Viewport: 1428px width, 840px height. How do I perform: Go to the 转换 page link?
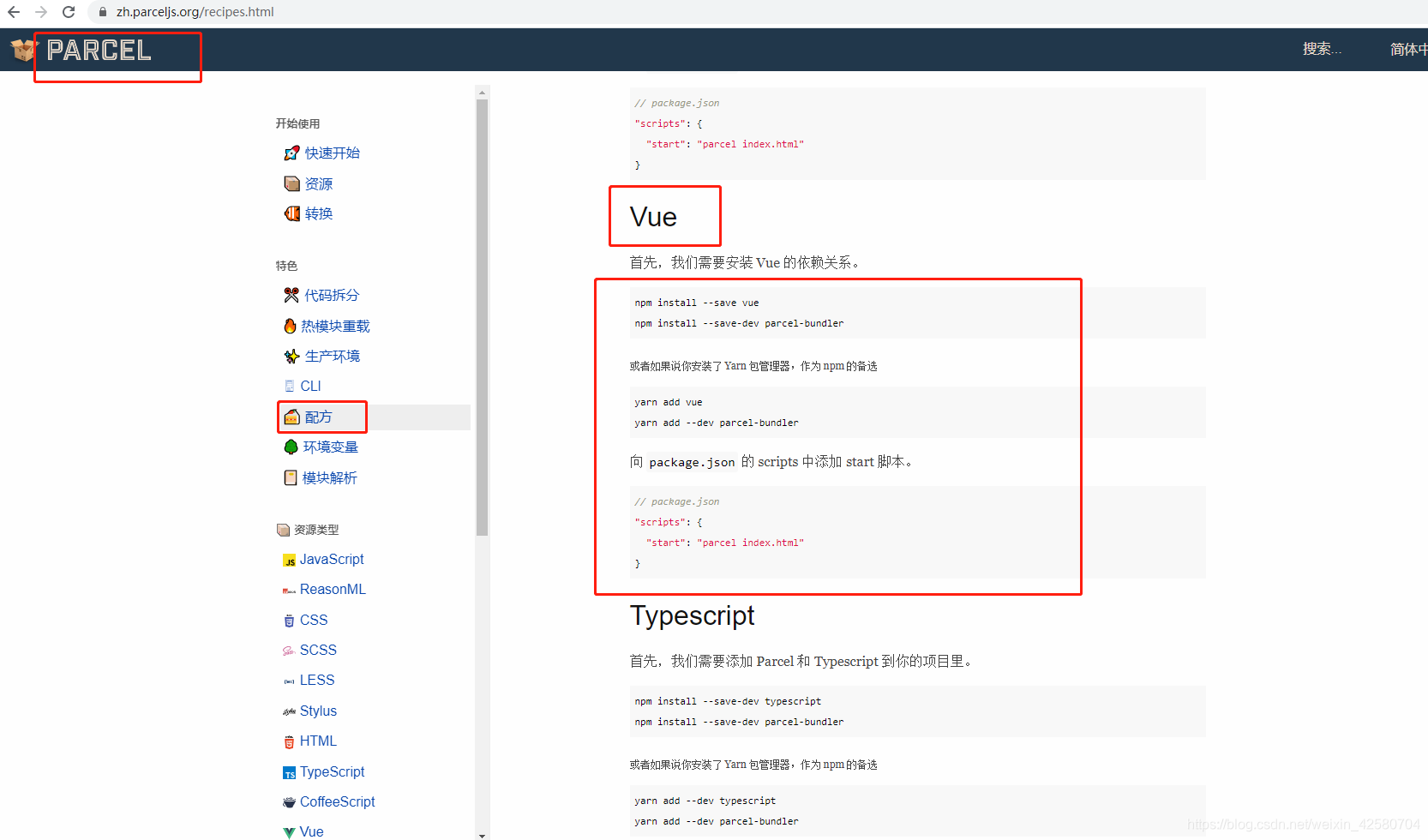(x=319, y=213)
